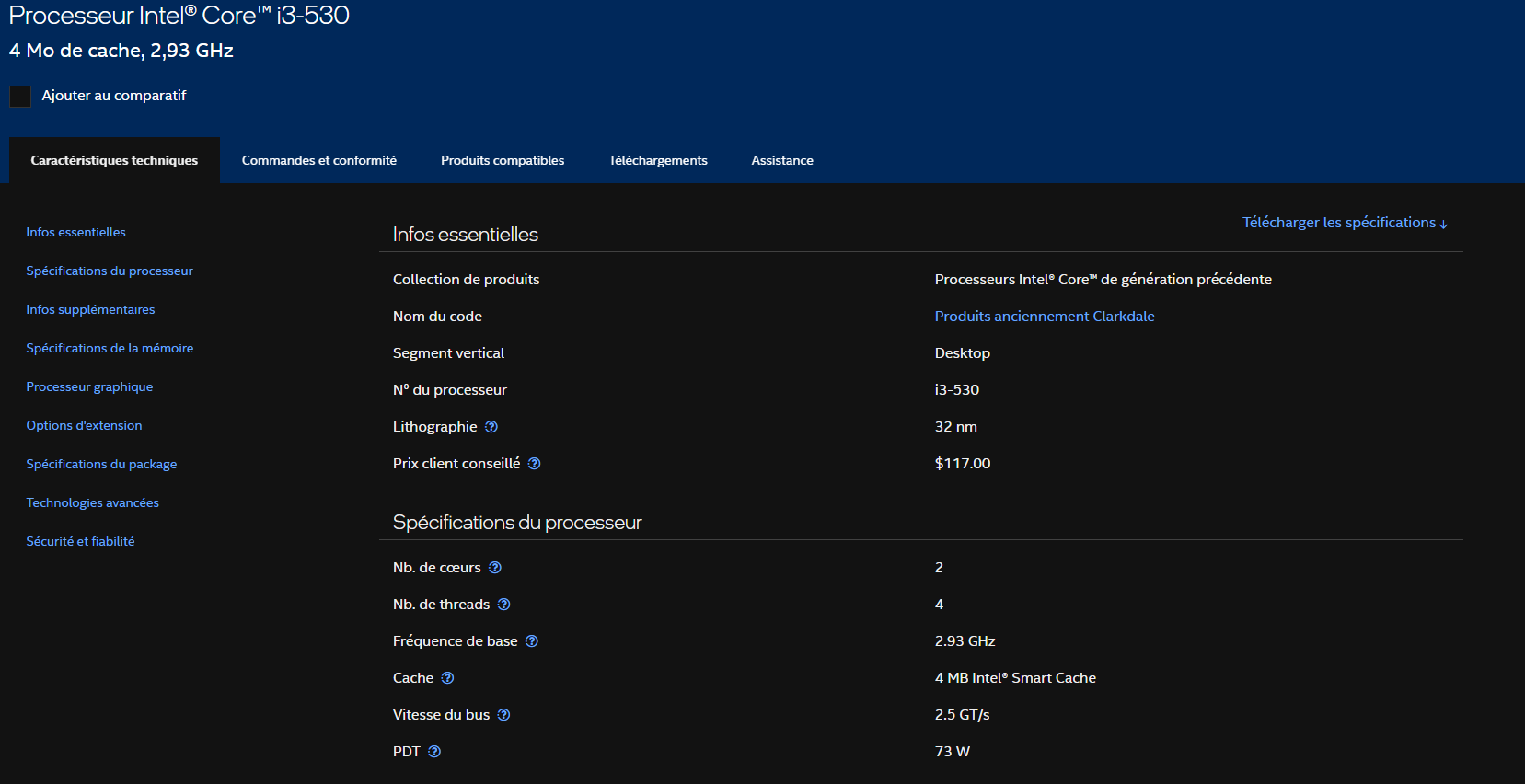
Task: Go to the Téléchargements tab
Action: 658,160
